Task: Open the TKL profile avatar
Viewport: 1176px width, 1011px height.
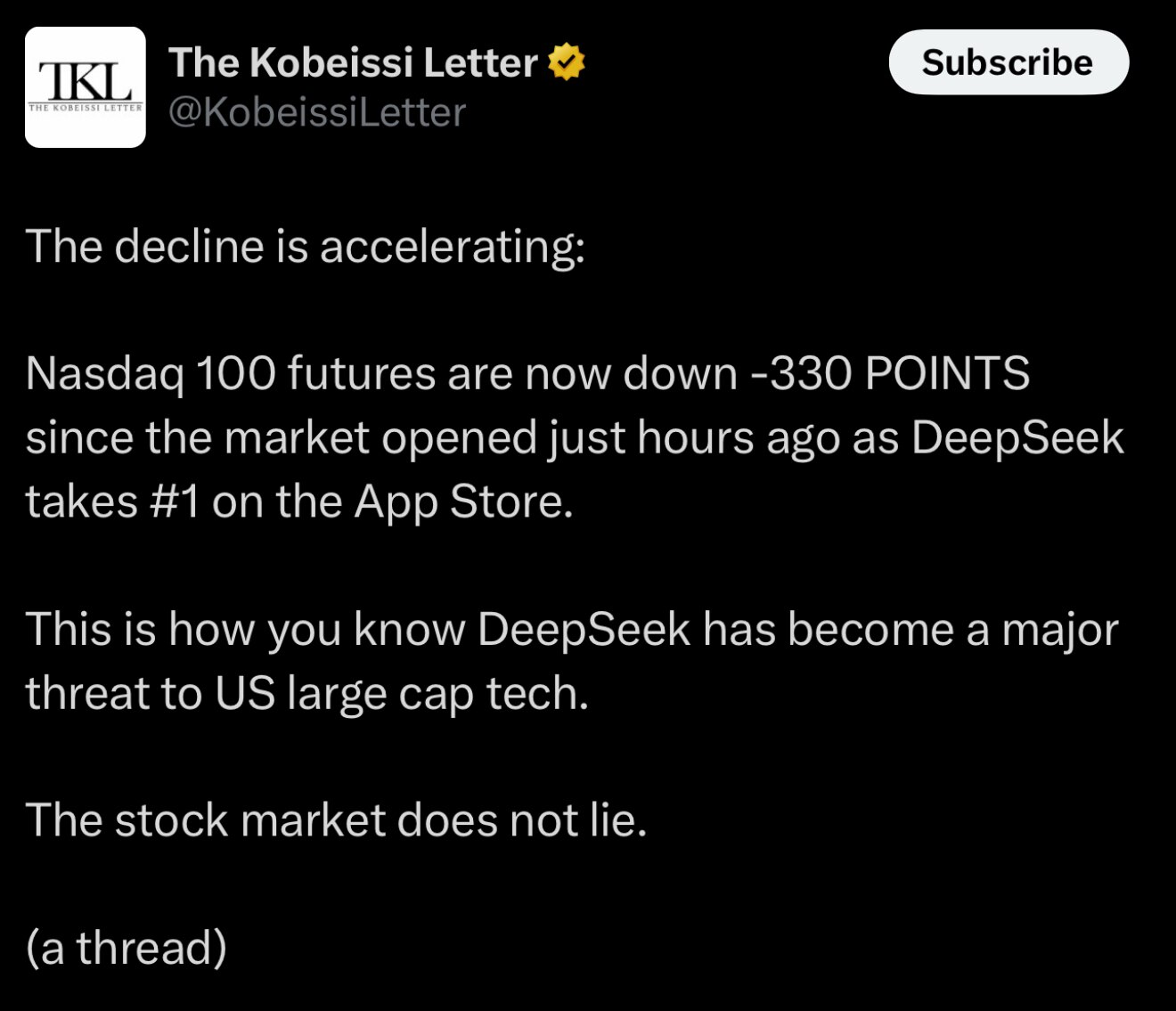Action: (x=85, y=86)
